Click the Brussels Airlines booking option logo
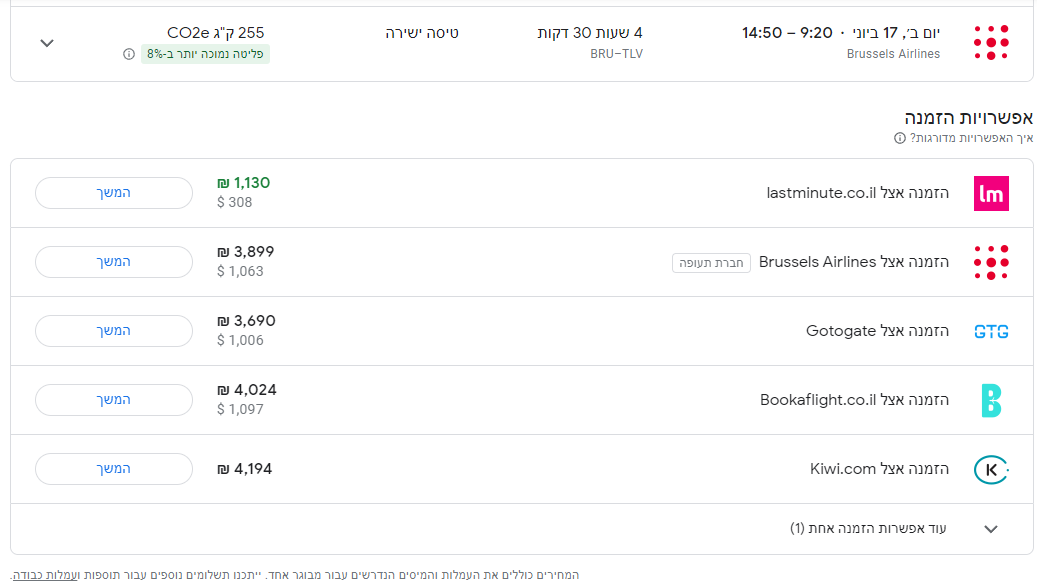The width and height of the screenshot is (1037, 583). 990,262
